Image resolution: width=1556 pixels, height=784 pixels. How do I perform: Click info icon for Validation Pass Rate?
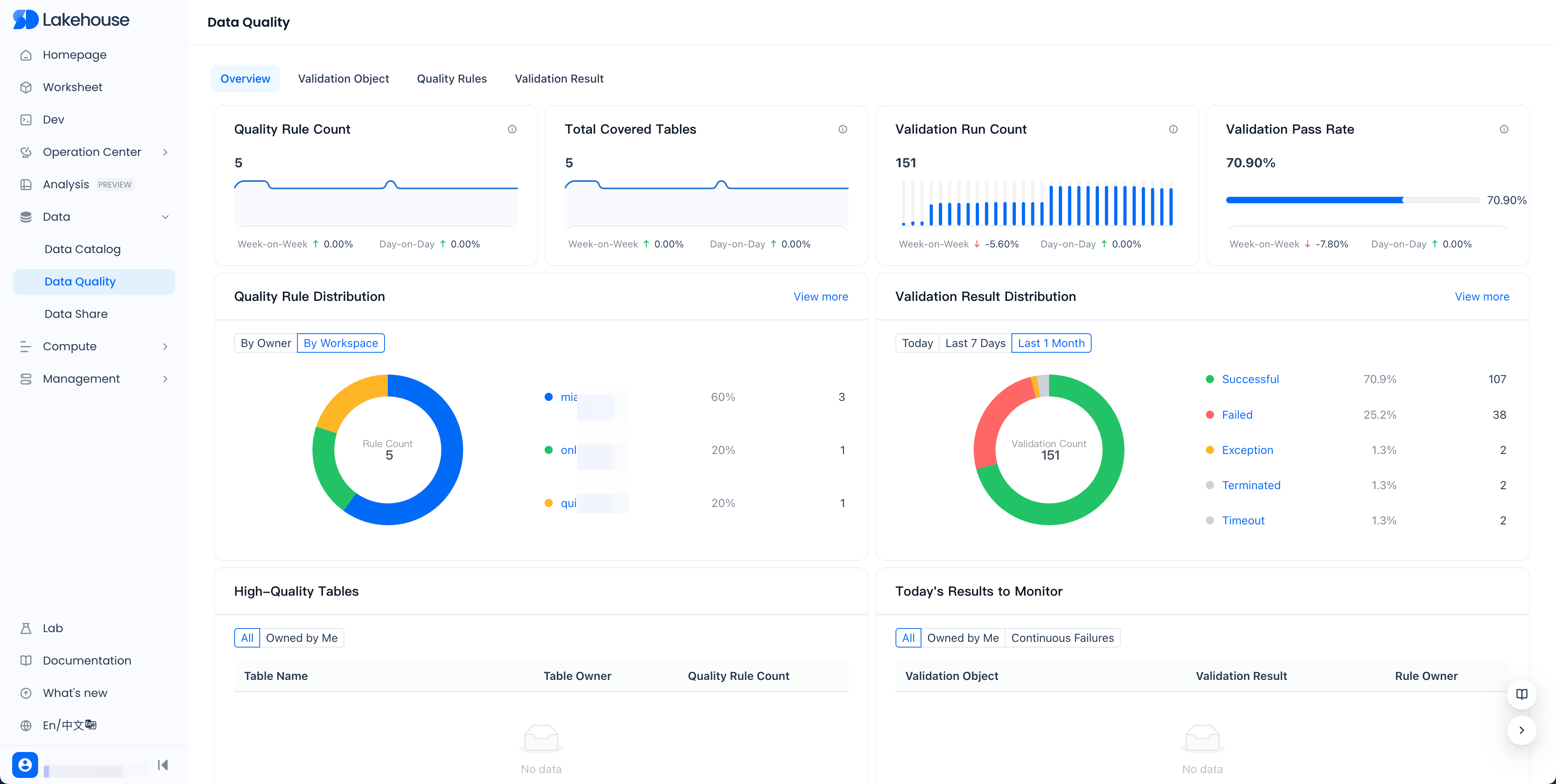click(x=1503, y=129)
